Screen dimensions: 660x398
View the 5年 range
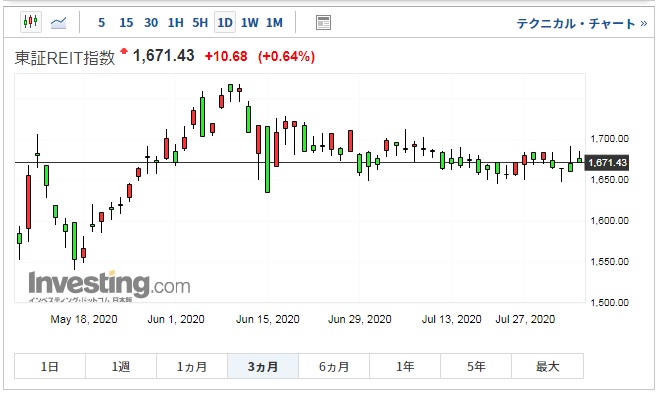point(476,366)
